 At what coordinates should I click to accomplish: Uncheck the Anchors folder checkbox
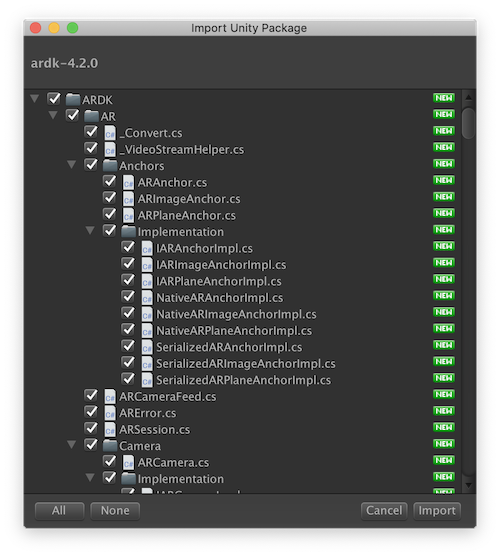(x=91, y=165)
